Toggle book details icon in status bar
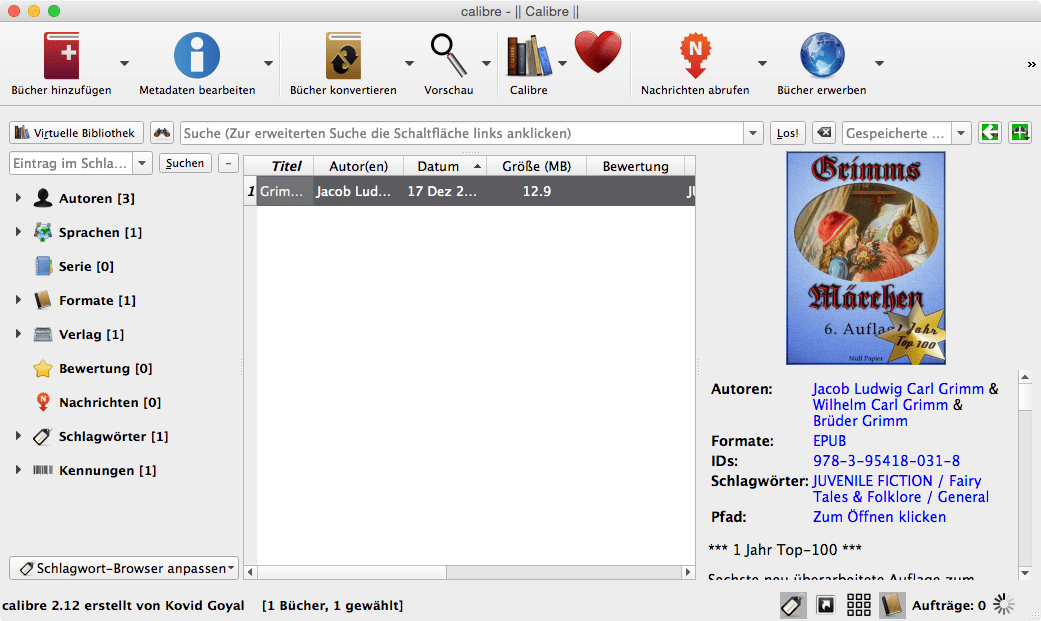1041x621 pixels. (892, 605)
